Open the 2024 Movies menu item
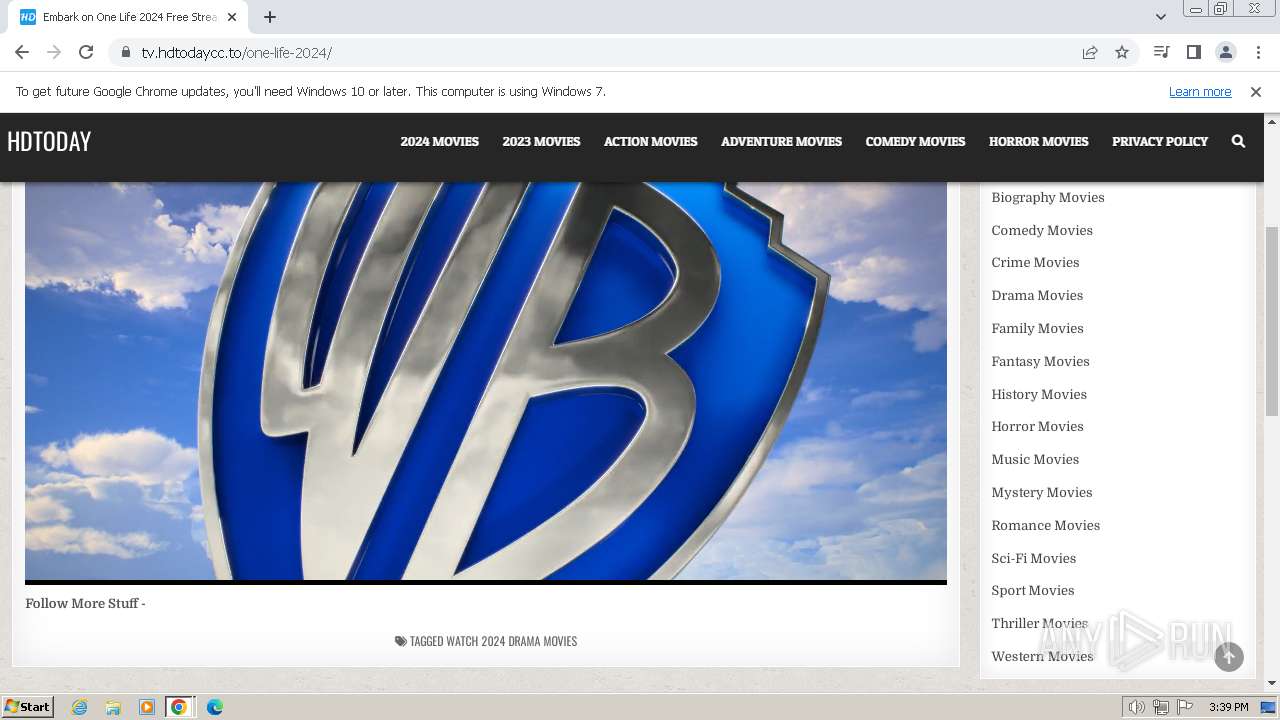 coord(439,141)
